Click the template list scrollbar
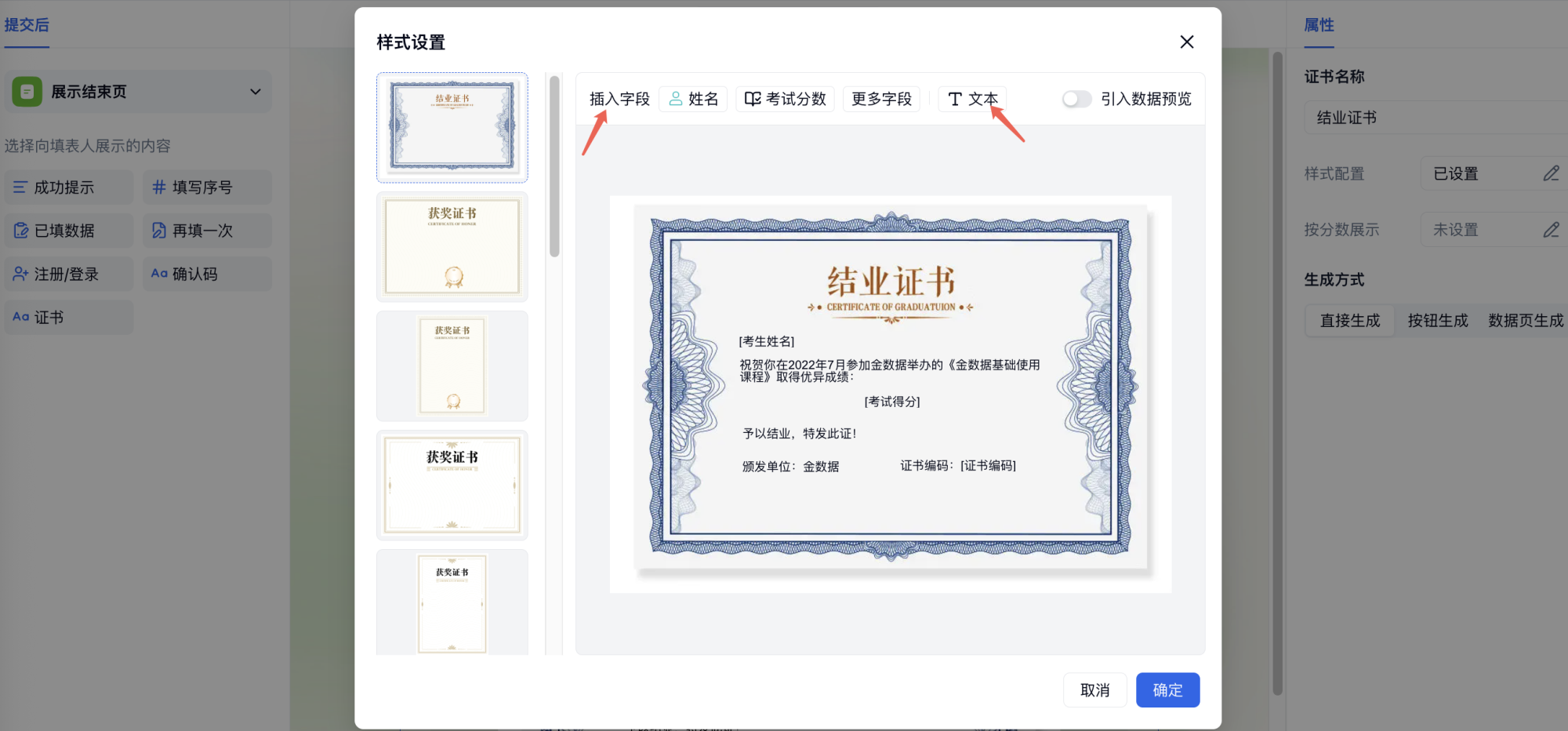Screen dimensions: 1568x731 click(x=554, y=166)
